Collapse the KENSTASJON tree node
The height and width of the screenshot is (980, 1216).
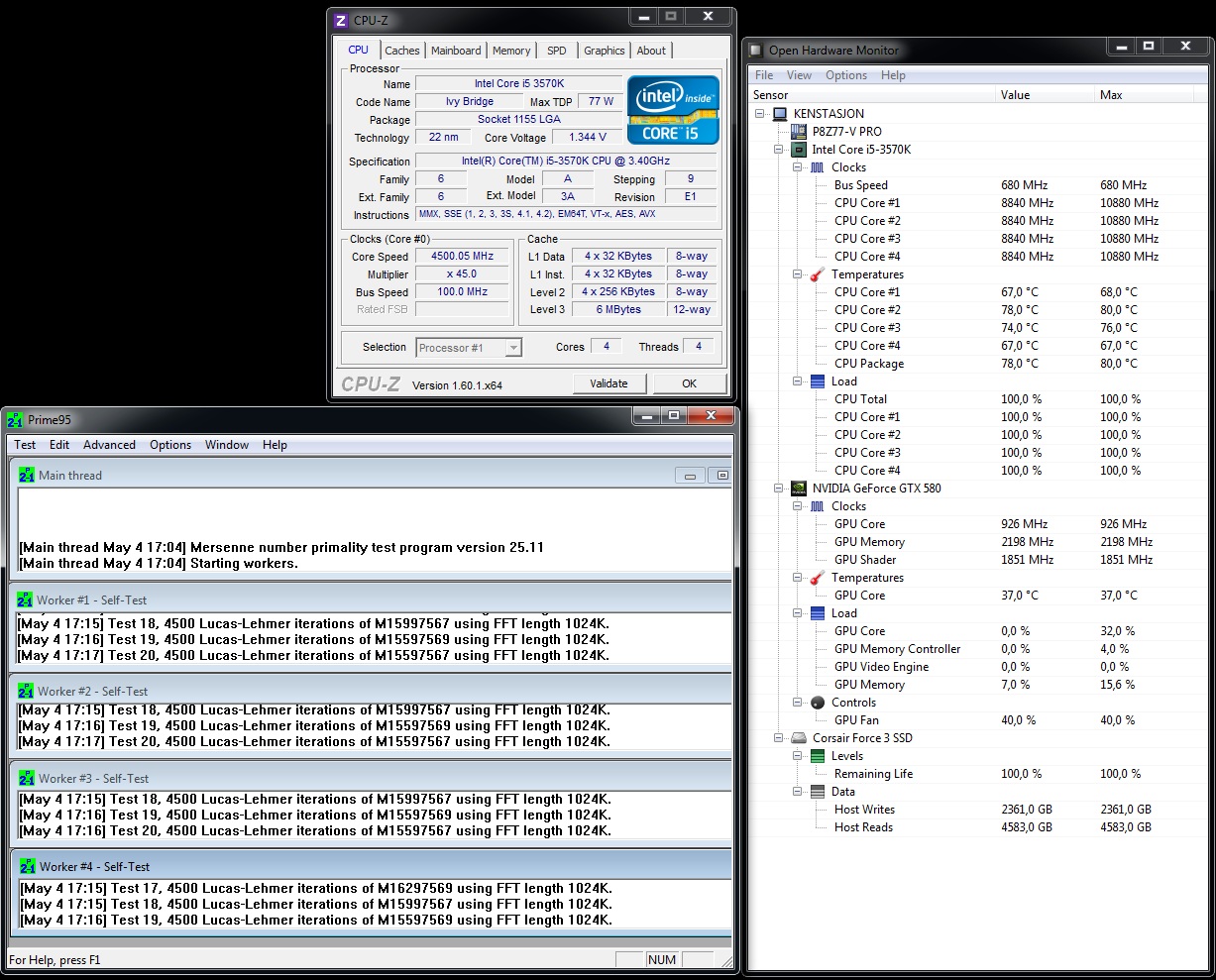point(761,114)
